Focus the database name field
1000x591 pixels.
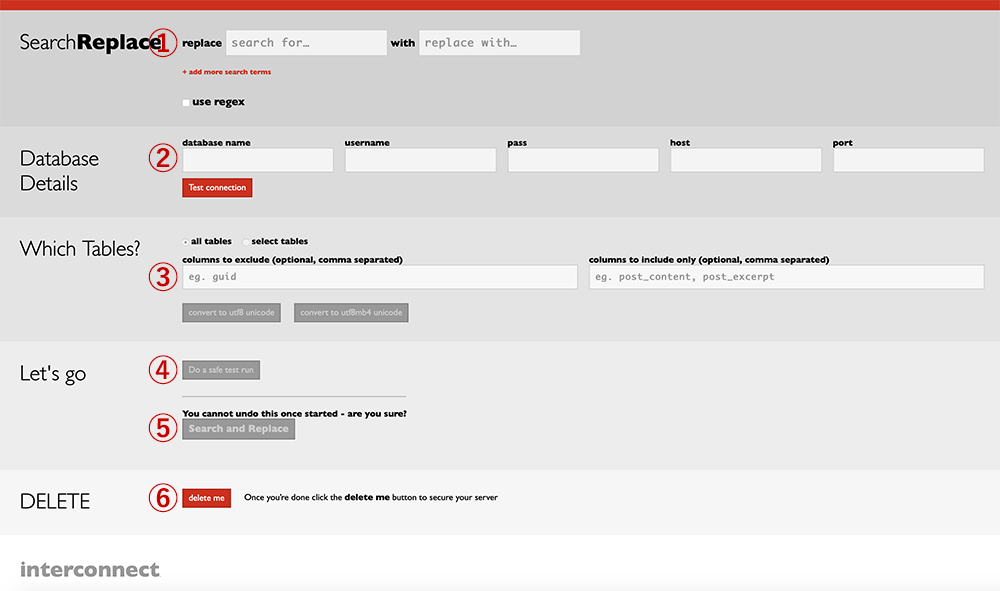click(x=258, y=160)
